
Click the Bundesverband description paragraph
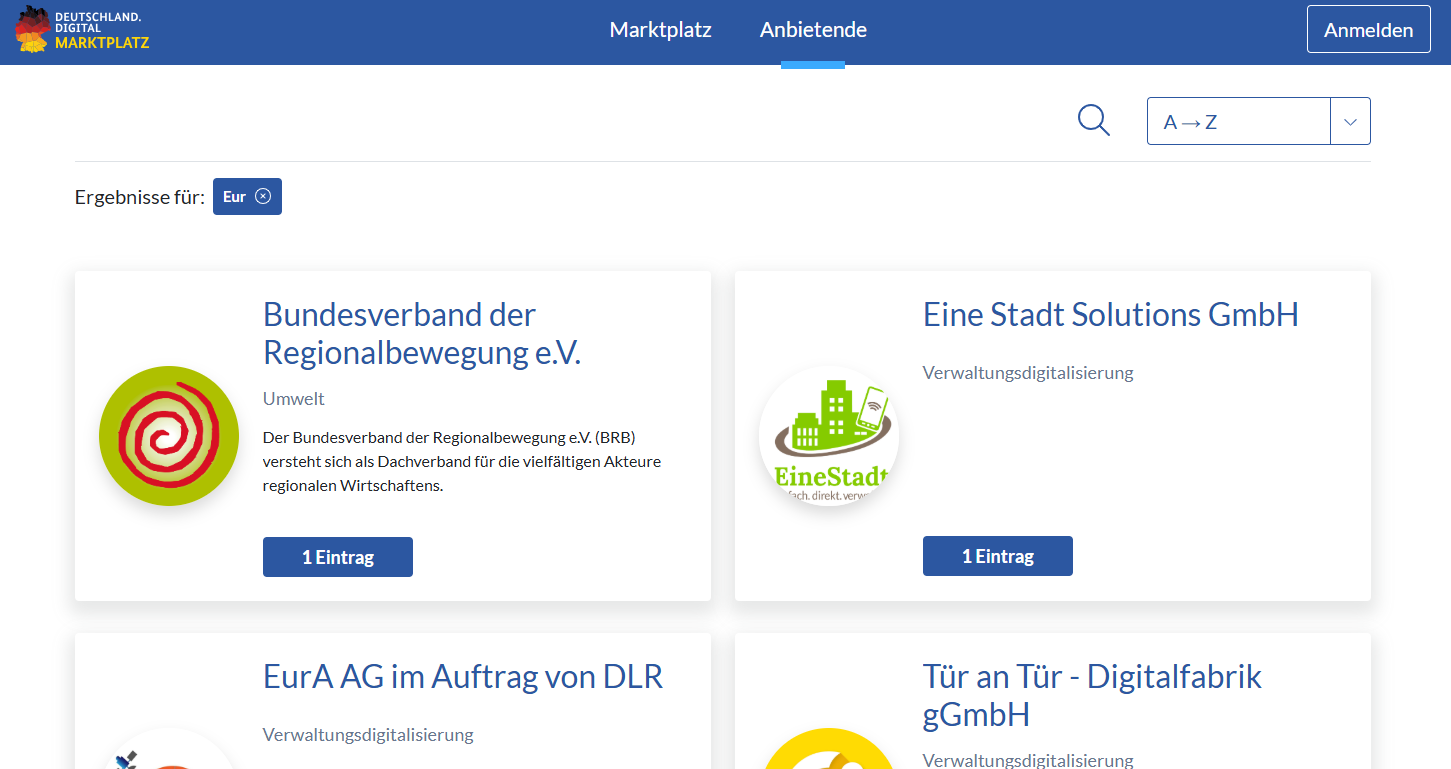click(462, 462)
